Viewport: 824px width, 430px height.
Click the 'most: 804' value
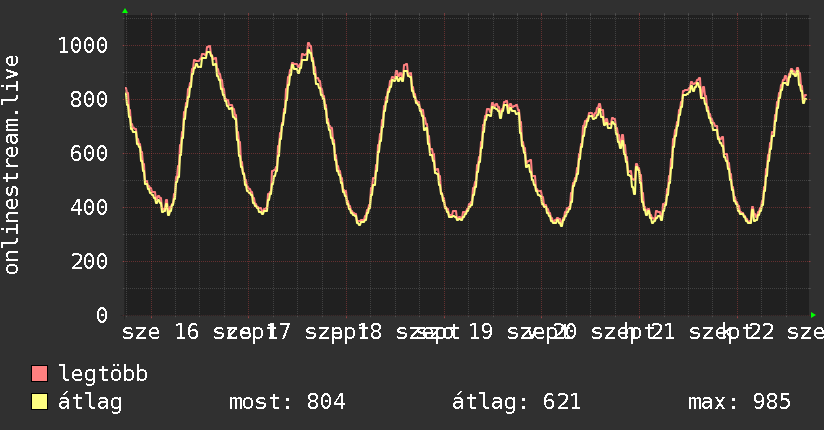287,402
